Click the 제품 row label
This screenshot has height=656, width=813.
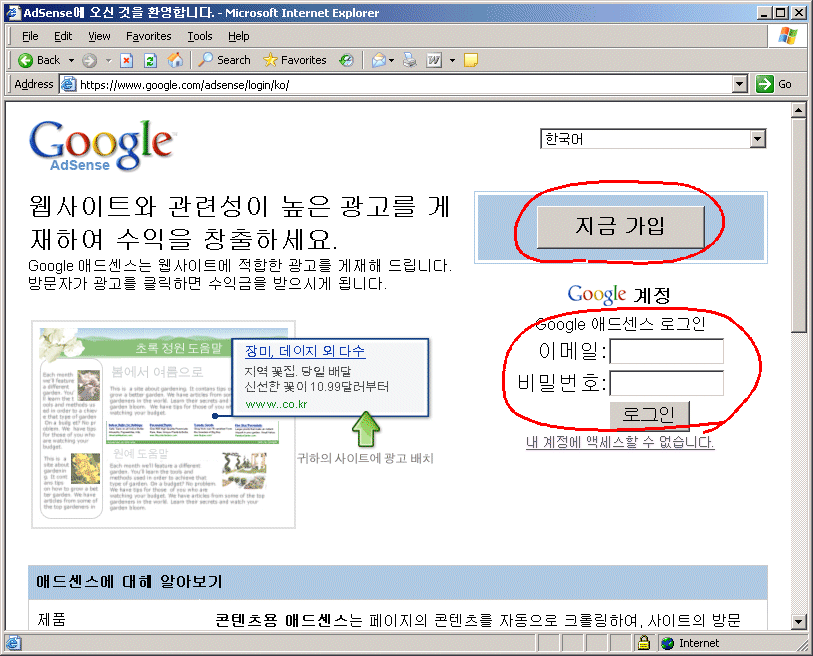point(51,619)
